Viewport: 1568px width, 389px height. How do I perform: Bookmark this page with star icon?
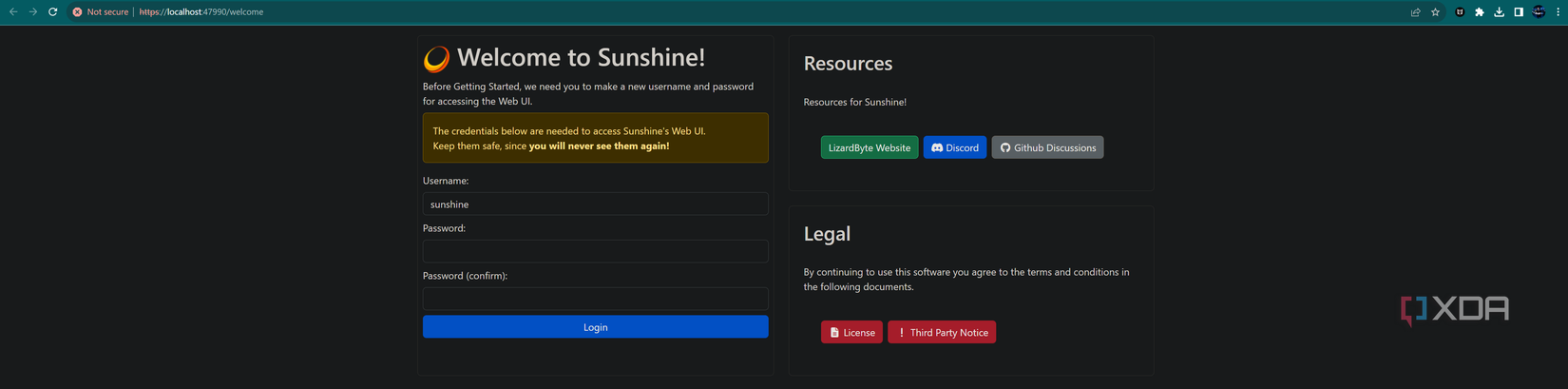pos(1435,11)
